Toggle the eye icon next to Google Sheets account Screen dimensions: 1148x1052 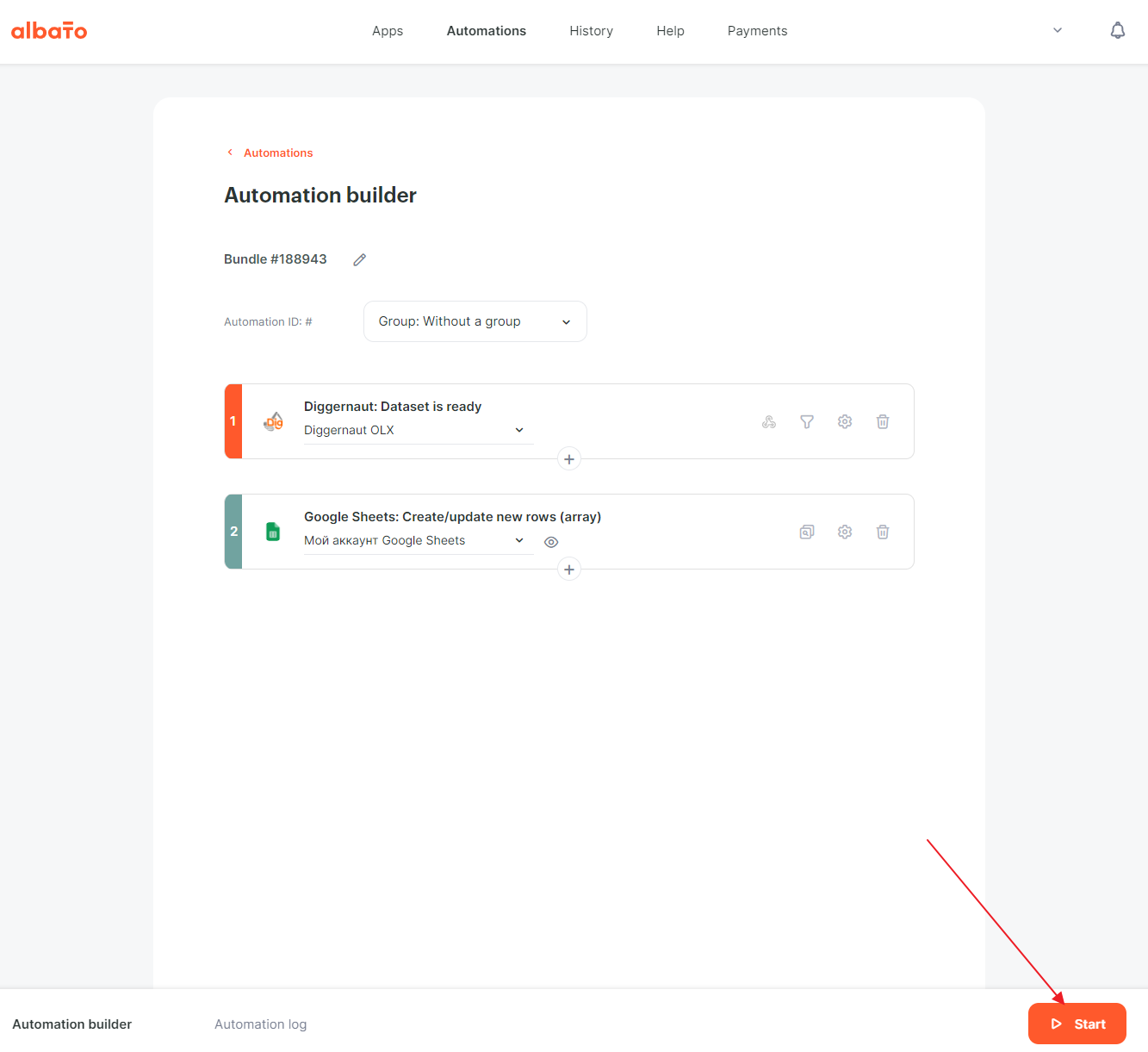point(551,542)
